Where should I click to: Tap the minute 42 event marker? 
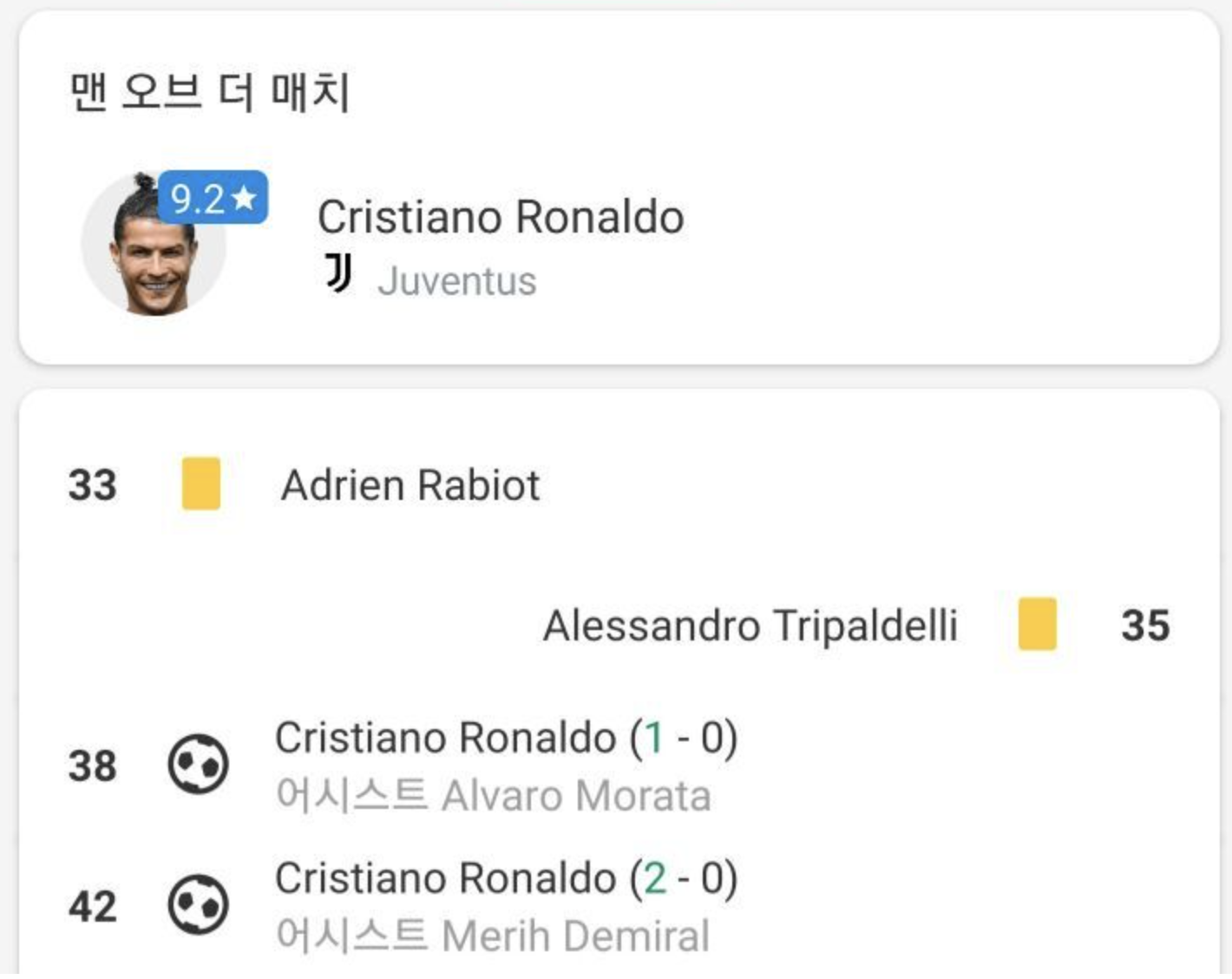(x=93, y=907)
